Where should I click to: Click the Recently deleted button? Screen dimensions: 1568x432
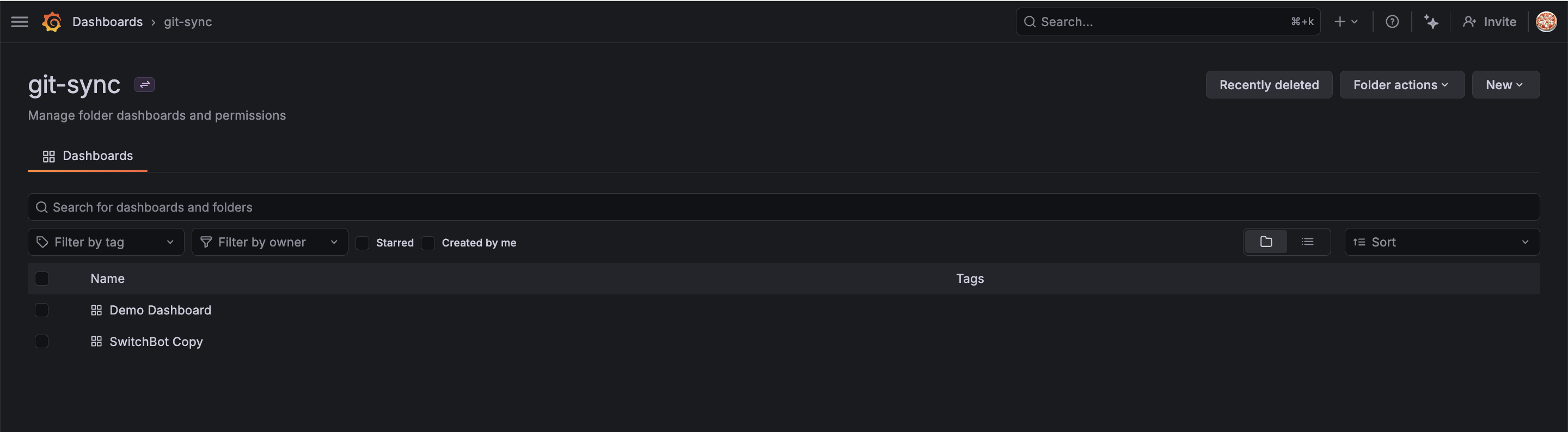click(x=1269, y=85)
